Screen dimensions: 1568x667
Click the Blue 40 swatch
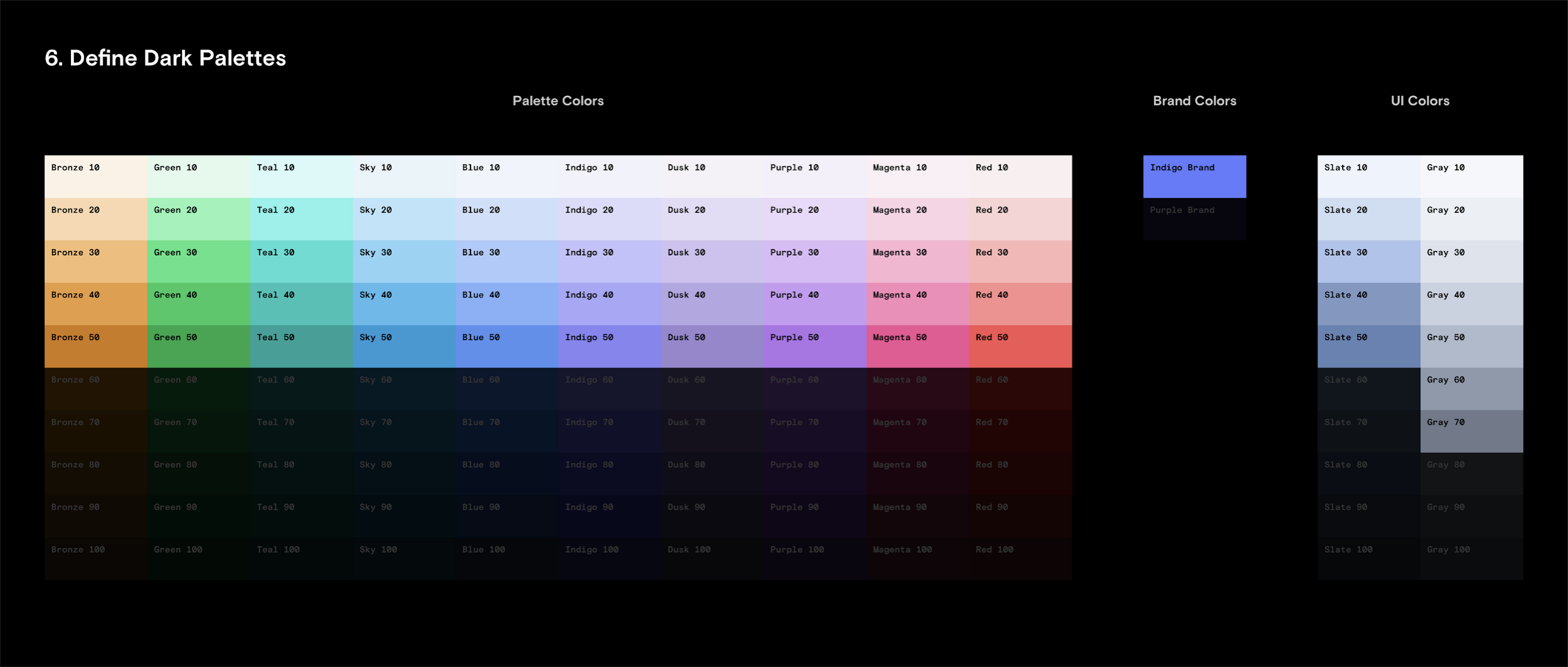[x=507, y=304]
